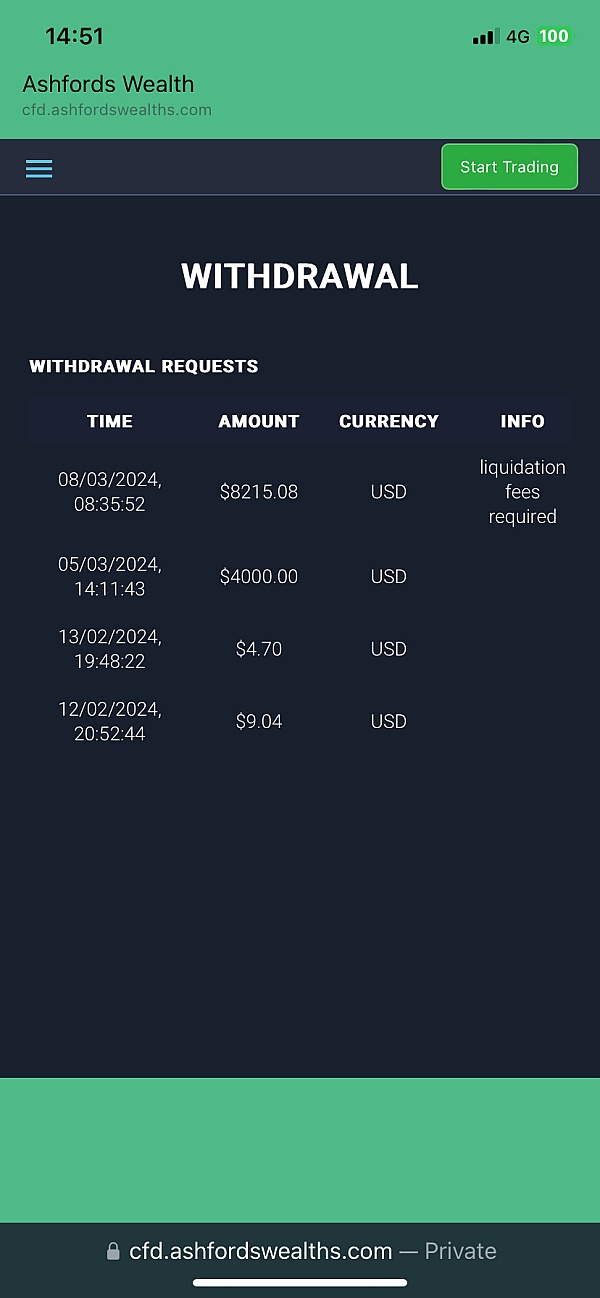This screenshot has width=600, height=1298.
Task: Tap the WITHDRAWAL page heading
Action: click(x=300, y=276)
